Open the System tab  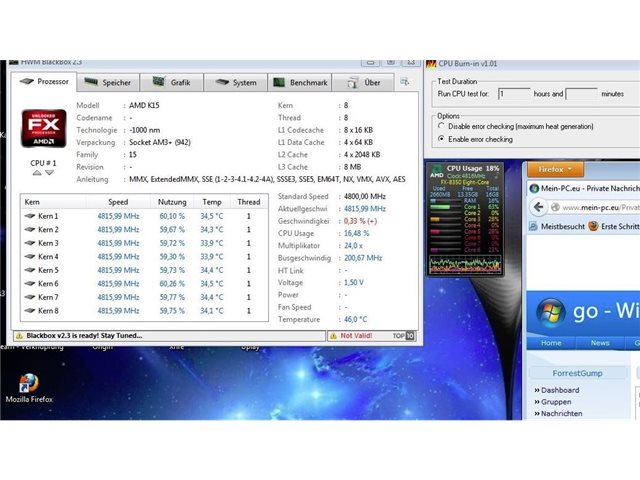[236, 82]
